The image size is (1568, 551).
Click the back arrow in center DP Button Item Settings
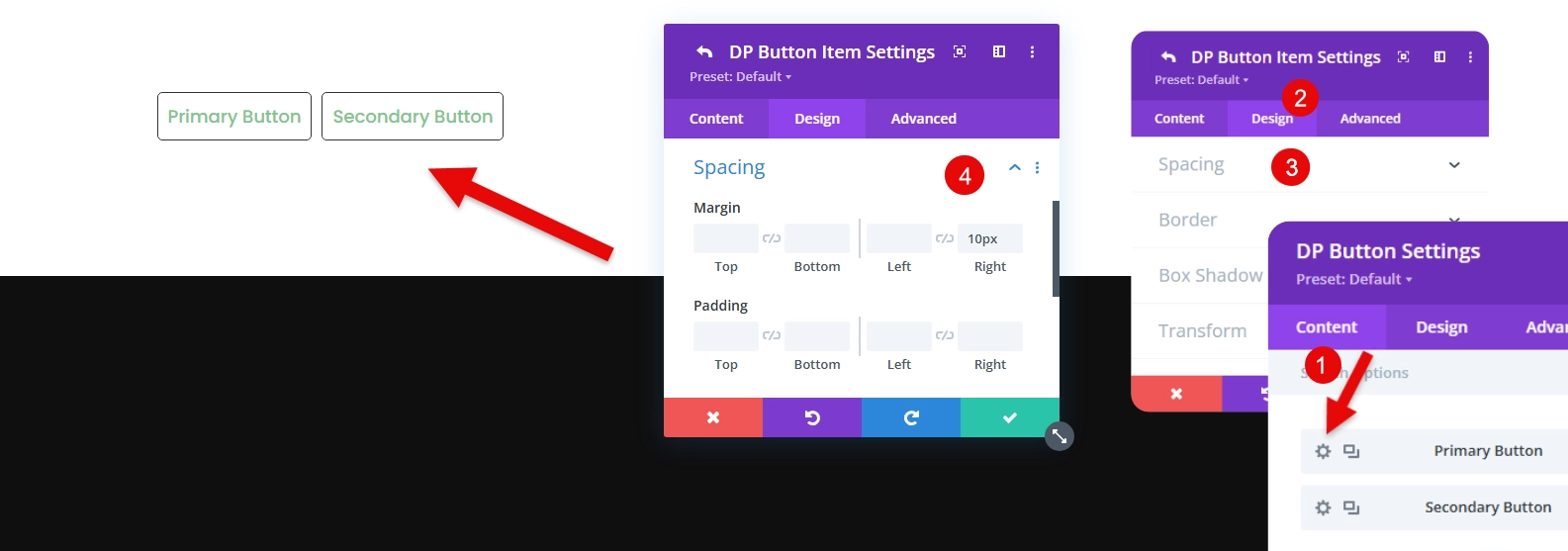(x=704, y=52)
